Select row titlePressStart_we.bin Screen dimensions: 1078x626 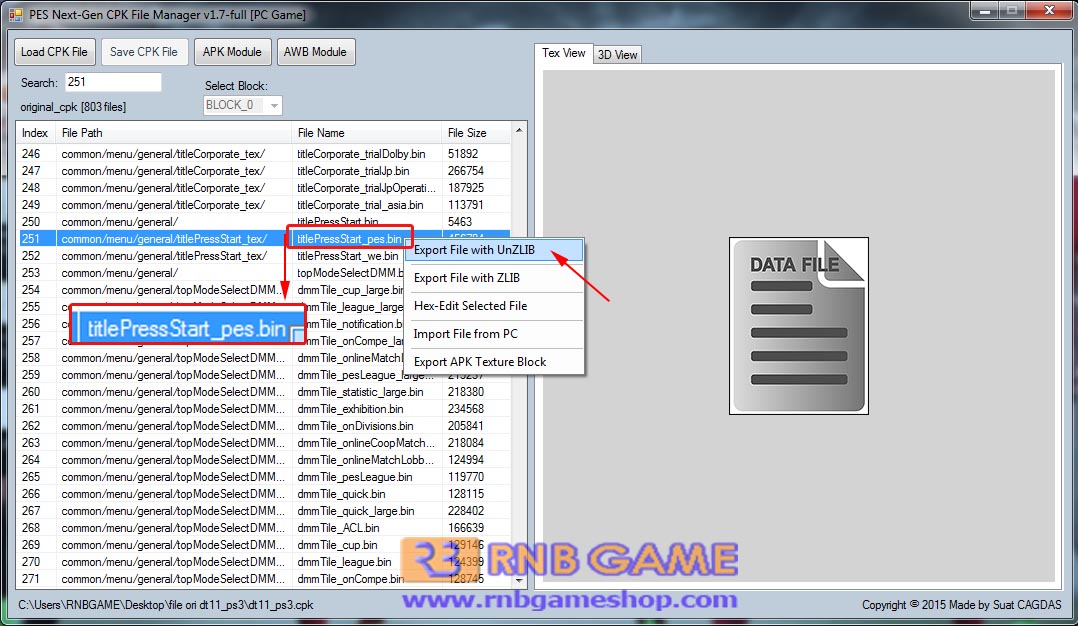coord(263,256)
